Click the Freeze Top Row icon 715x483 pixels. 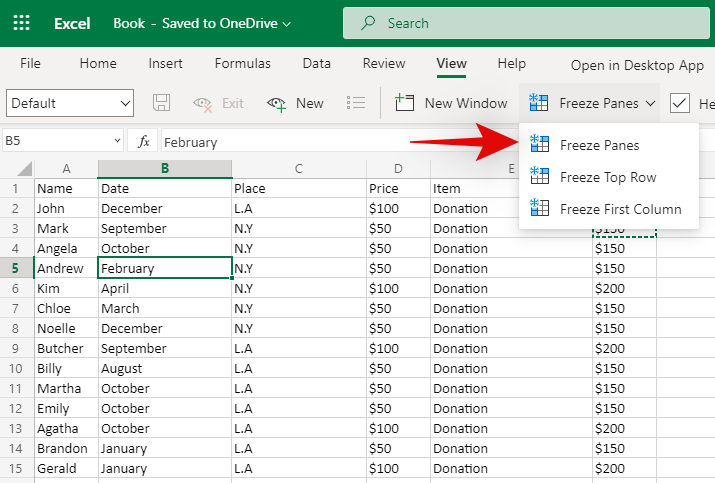(540, 177)
